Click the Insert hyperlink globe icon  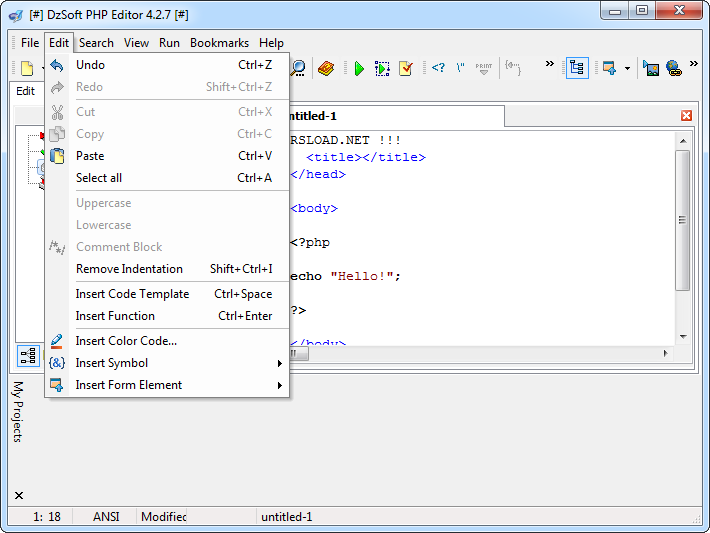coord(674,68)
